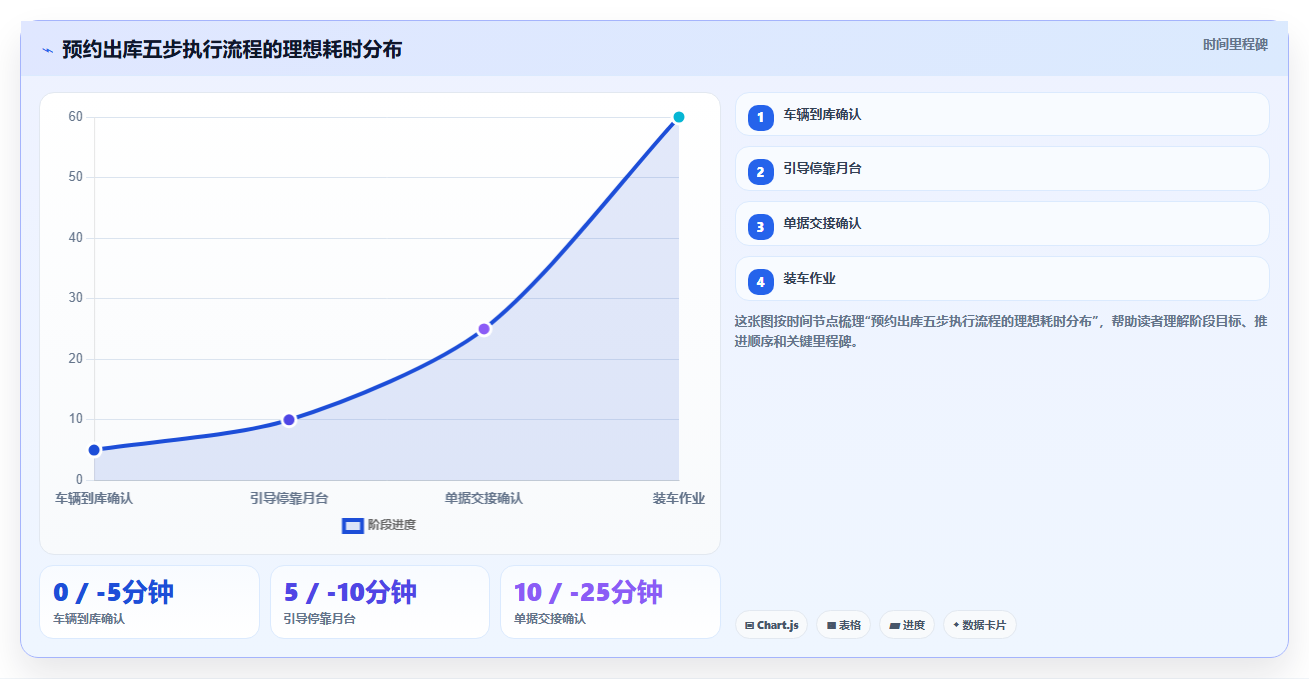
Task: Click the 5 / -10分钟 stat card
Action: (380, 602)
